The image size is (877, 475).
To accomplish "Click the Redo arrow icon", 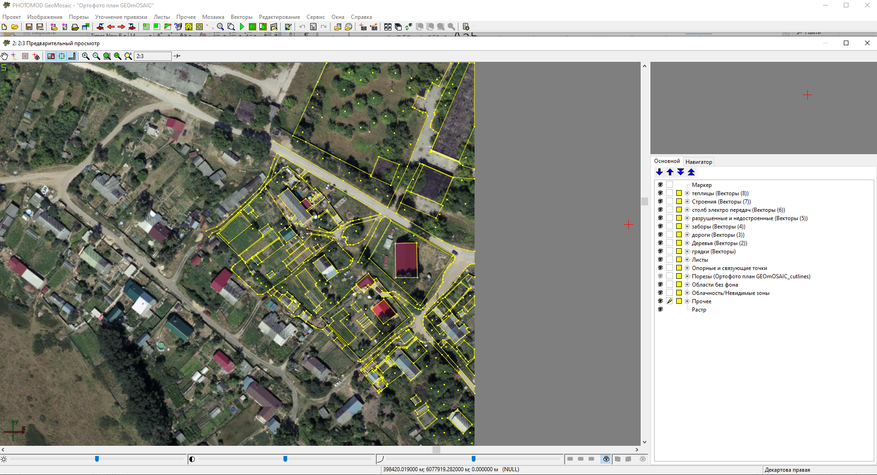I will pyautogui.click(x=323, y=27).
